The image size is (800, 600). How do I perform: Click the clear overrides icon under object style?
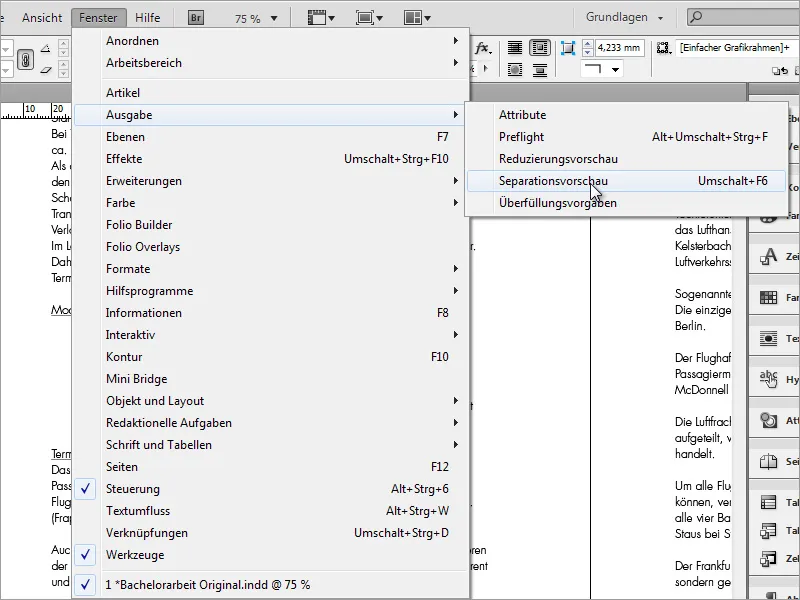[780, 71]
